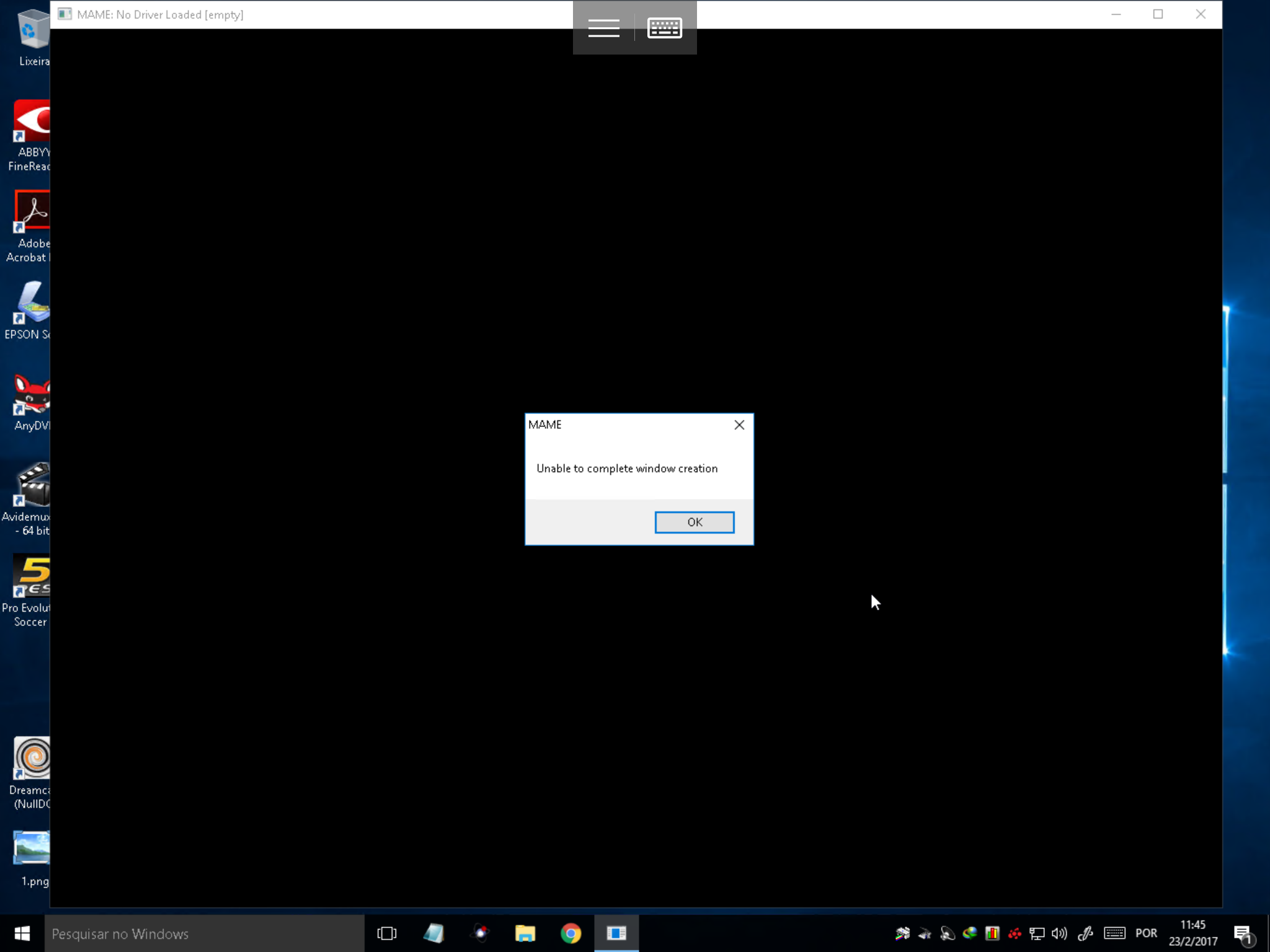Launch File Explorer from the taskbar

point(525,933)
